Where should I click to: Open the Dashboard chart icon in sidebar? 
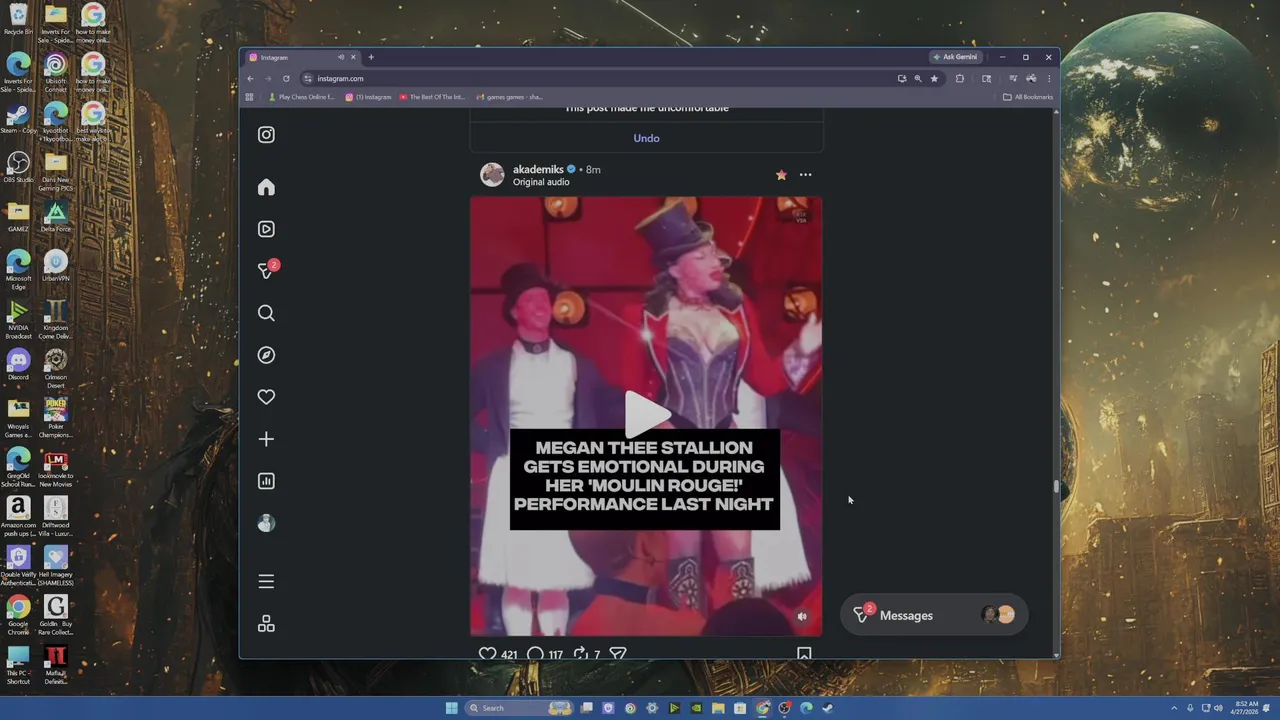(266, 481)
